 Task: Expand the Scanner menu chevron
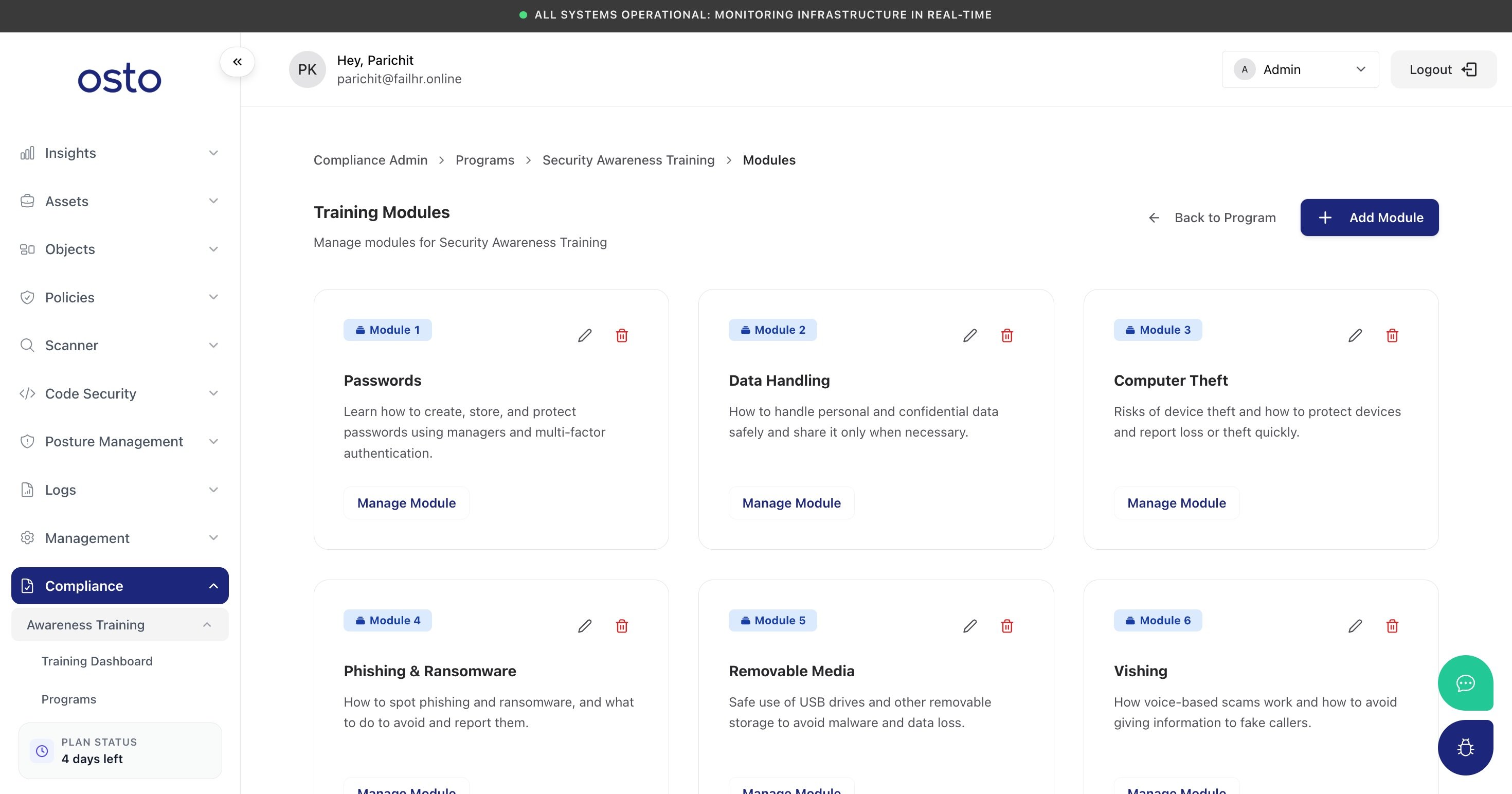(x=213, y=345)
